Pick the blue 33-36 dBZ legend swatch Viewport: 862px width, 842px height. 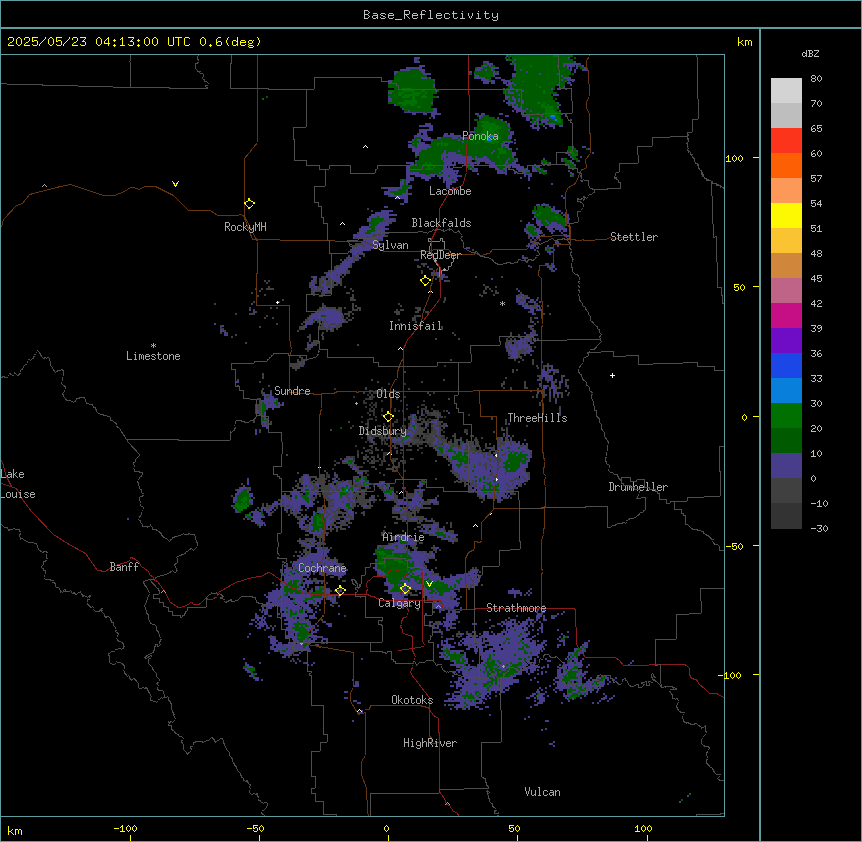coord(786,365)
